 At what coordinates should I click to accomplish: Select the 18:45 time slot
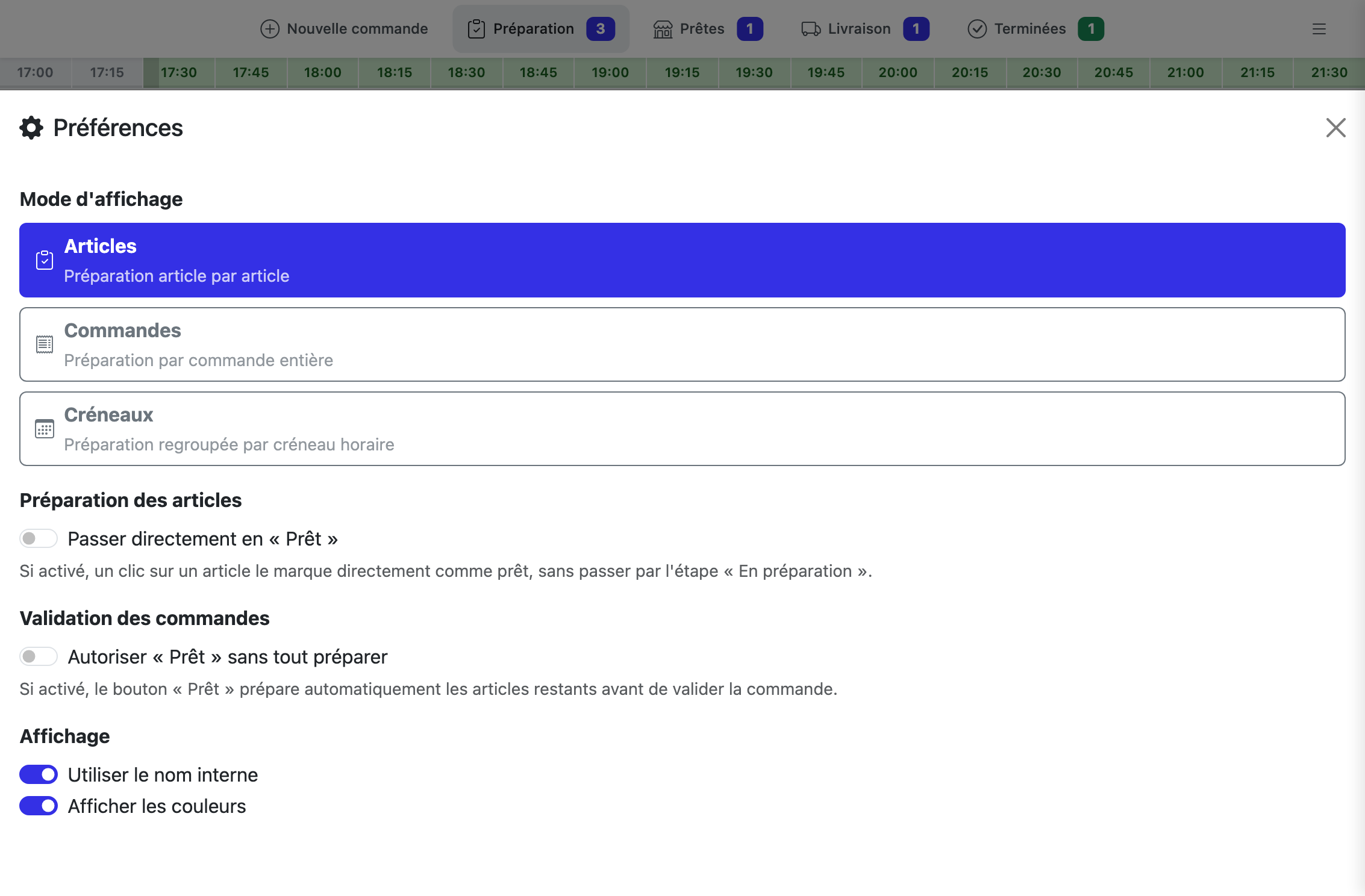tap(539, 73)
